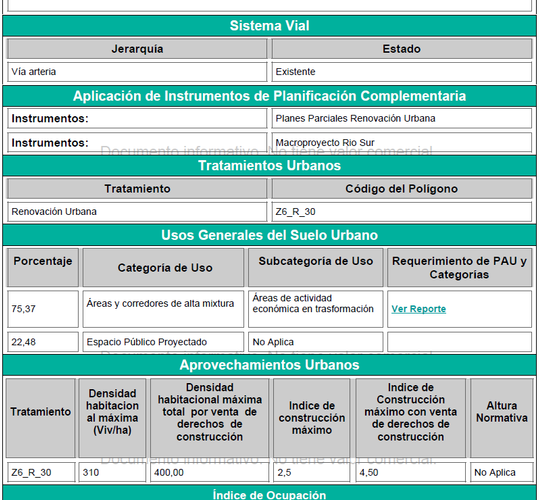This screenshot has width=539, height=500.
Task: Click Tratamiento header in Tratamientos Urbanos table
Action: 137,189
